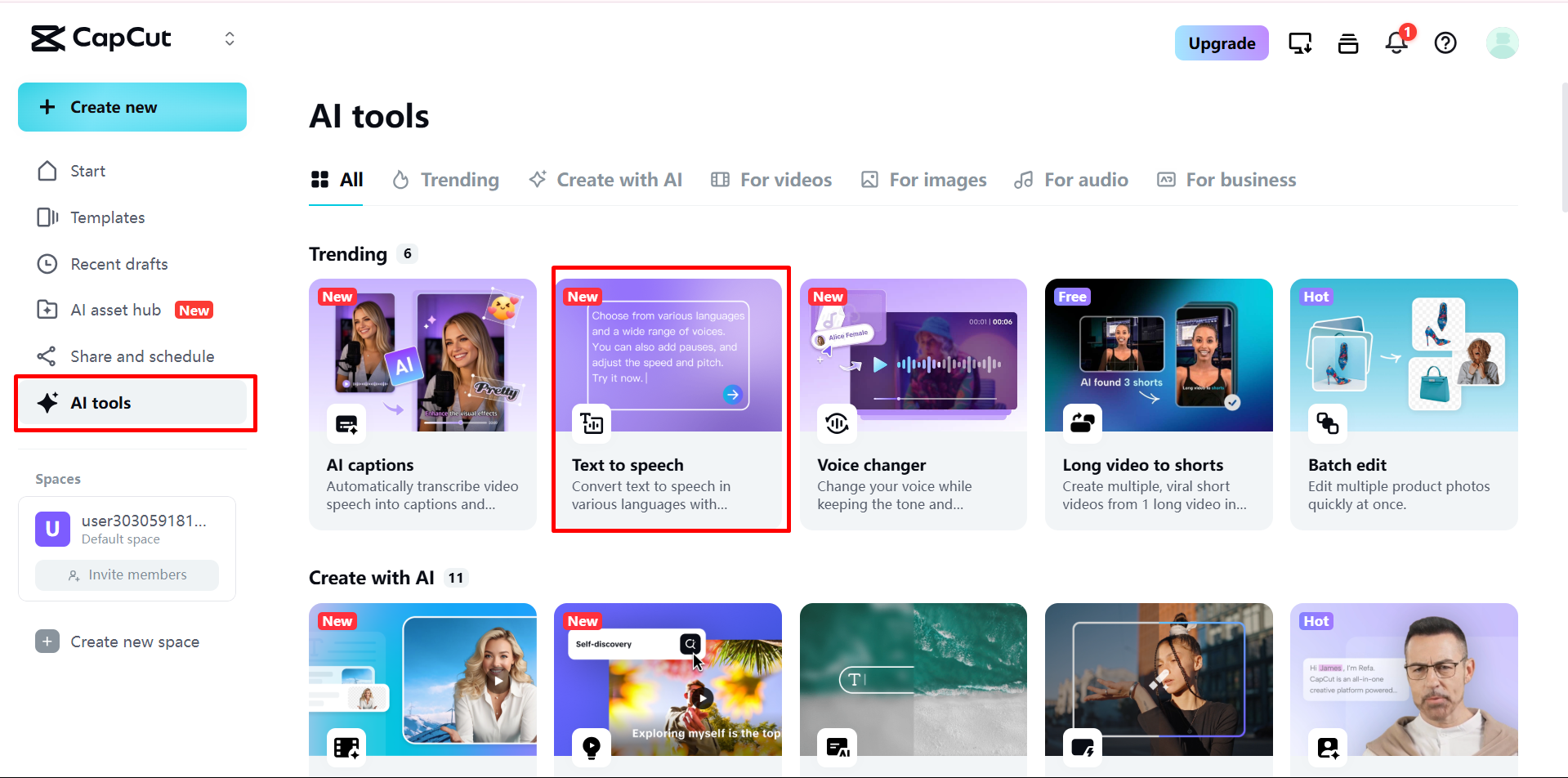This screenshot has height=778, width=1568.
Task: Click the AI asset hub folder icon
Action: point(47,310)
